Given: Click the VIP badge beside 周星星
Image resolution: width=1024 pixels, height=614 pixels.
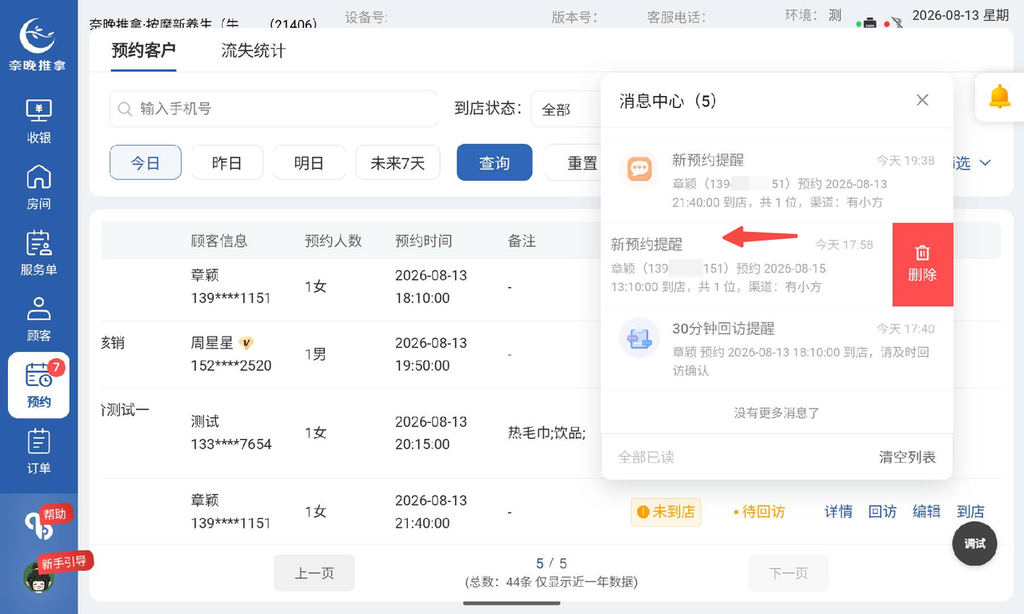Looking at the screenshot, I should pyautogui.click(x=246, y=343).
